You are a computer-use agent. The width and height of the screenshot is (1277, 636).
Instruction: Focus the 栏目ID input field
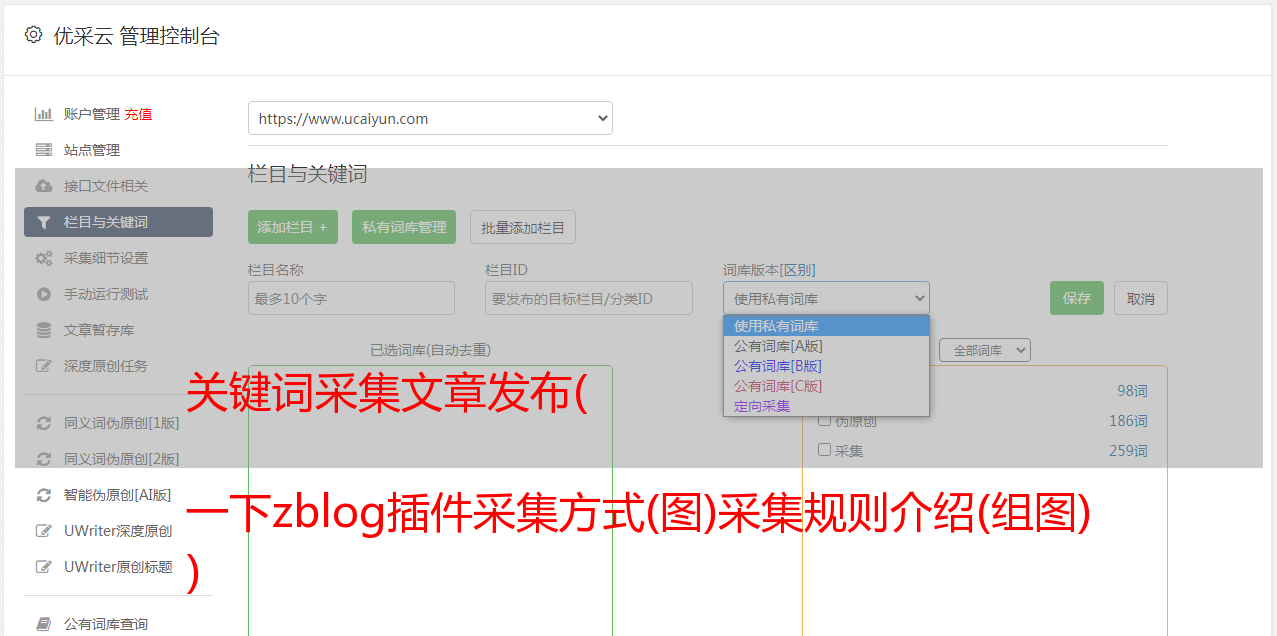589,298
